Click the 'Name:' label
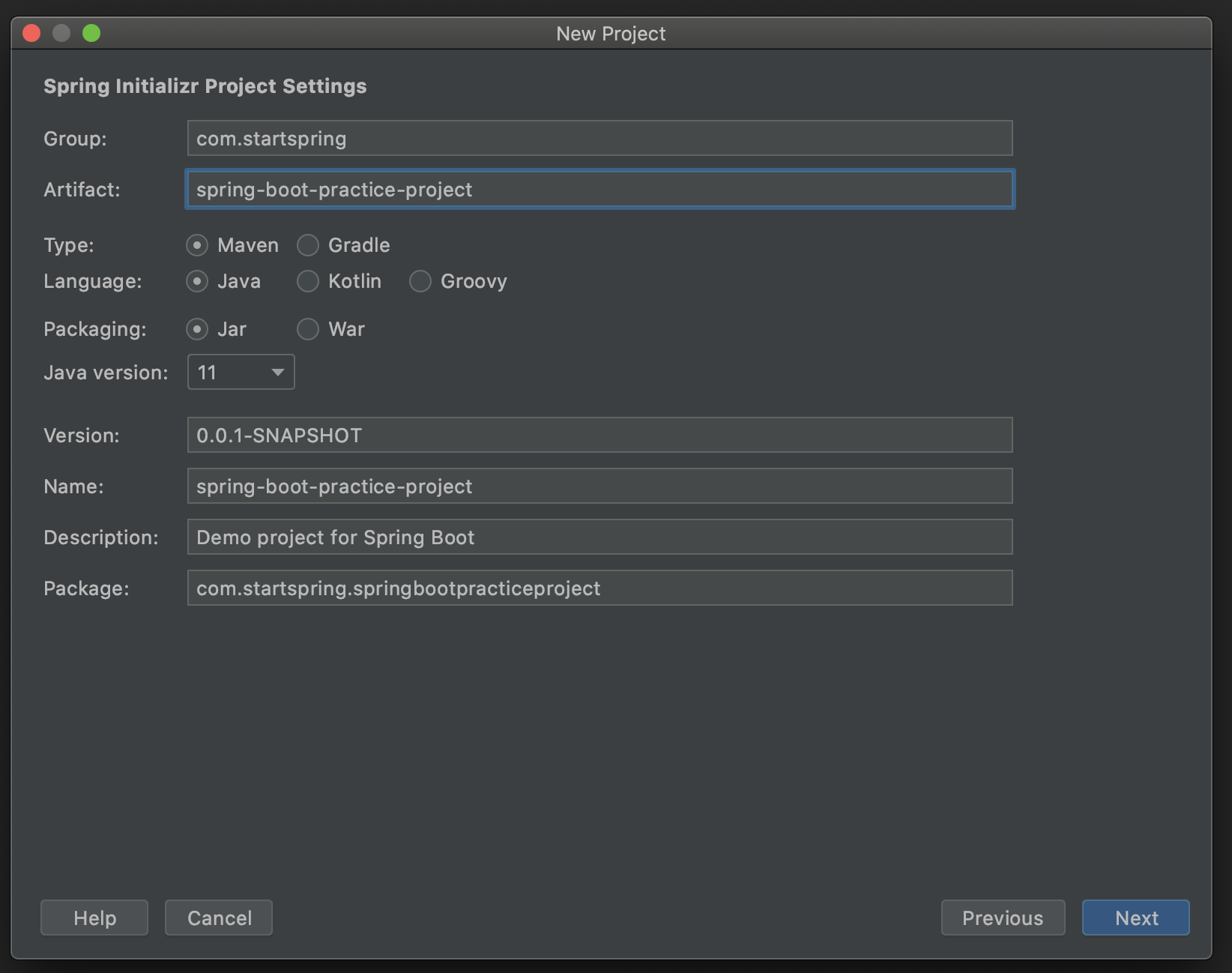 click(73, 486)
